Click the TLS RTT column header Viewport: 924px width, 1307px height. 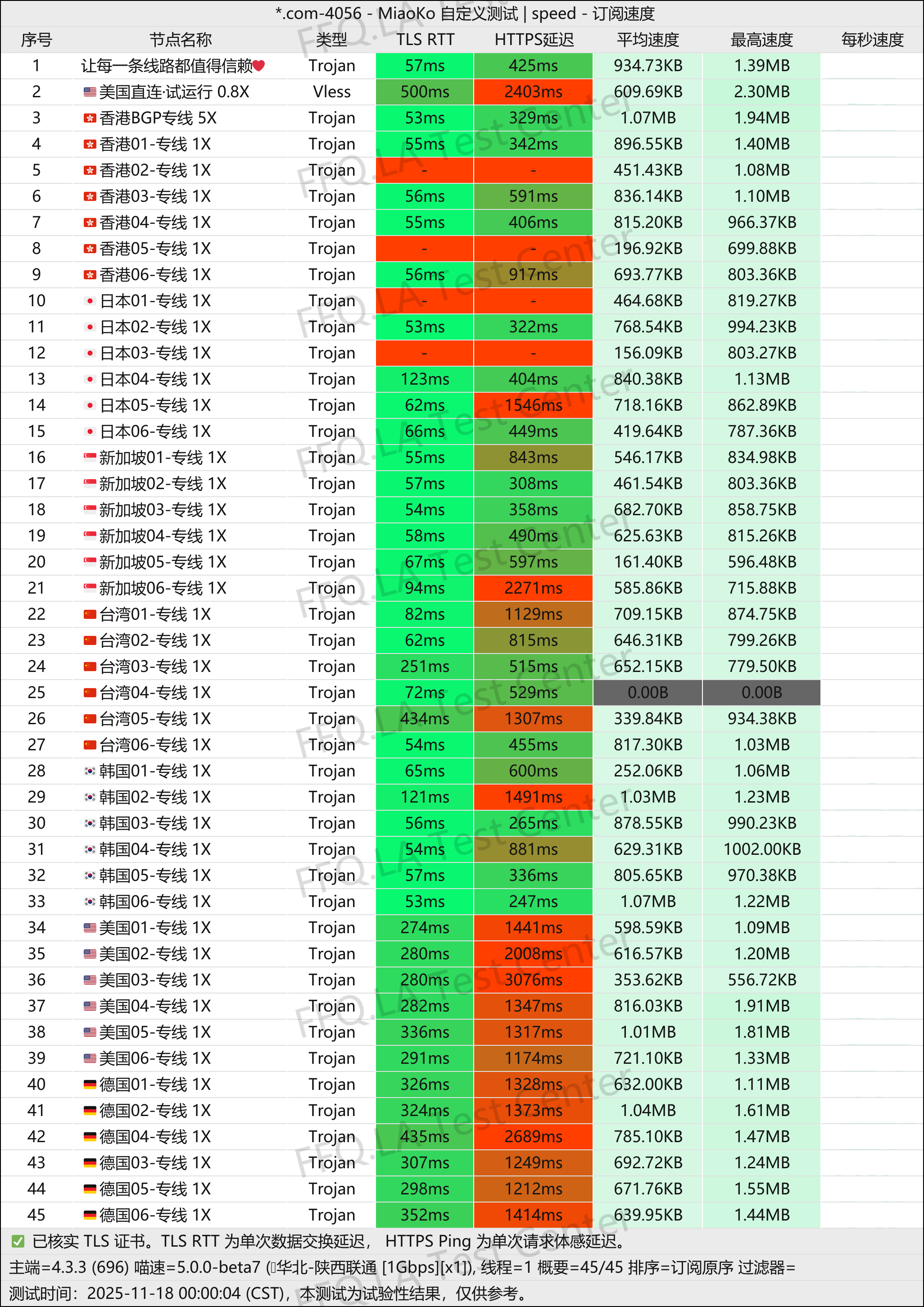[x=425, y=40]
